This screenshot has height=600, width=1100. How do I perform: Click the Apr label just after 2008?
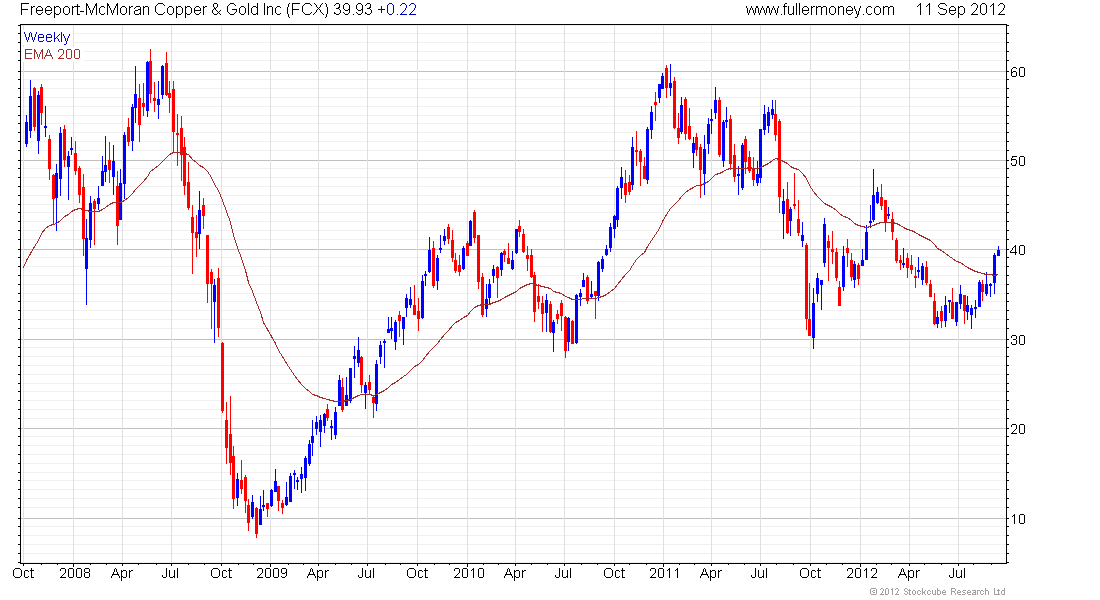(x=121, y=573)
